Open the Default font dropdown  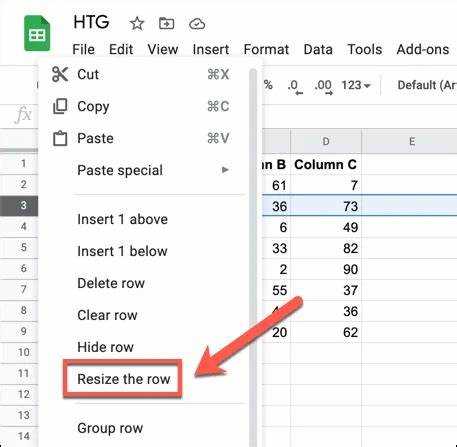click(427, 85)
